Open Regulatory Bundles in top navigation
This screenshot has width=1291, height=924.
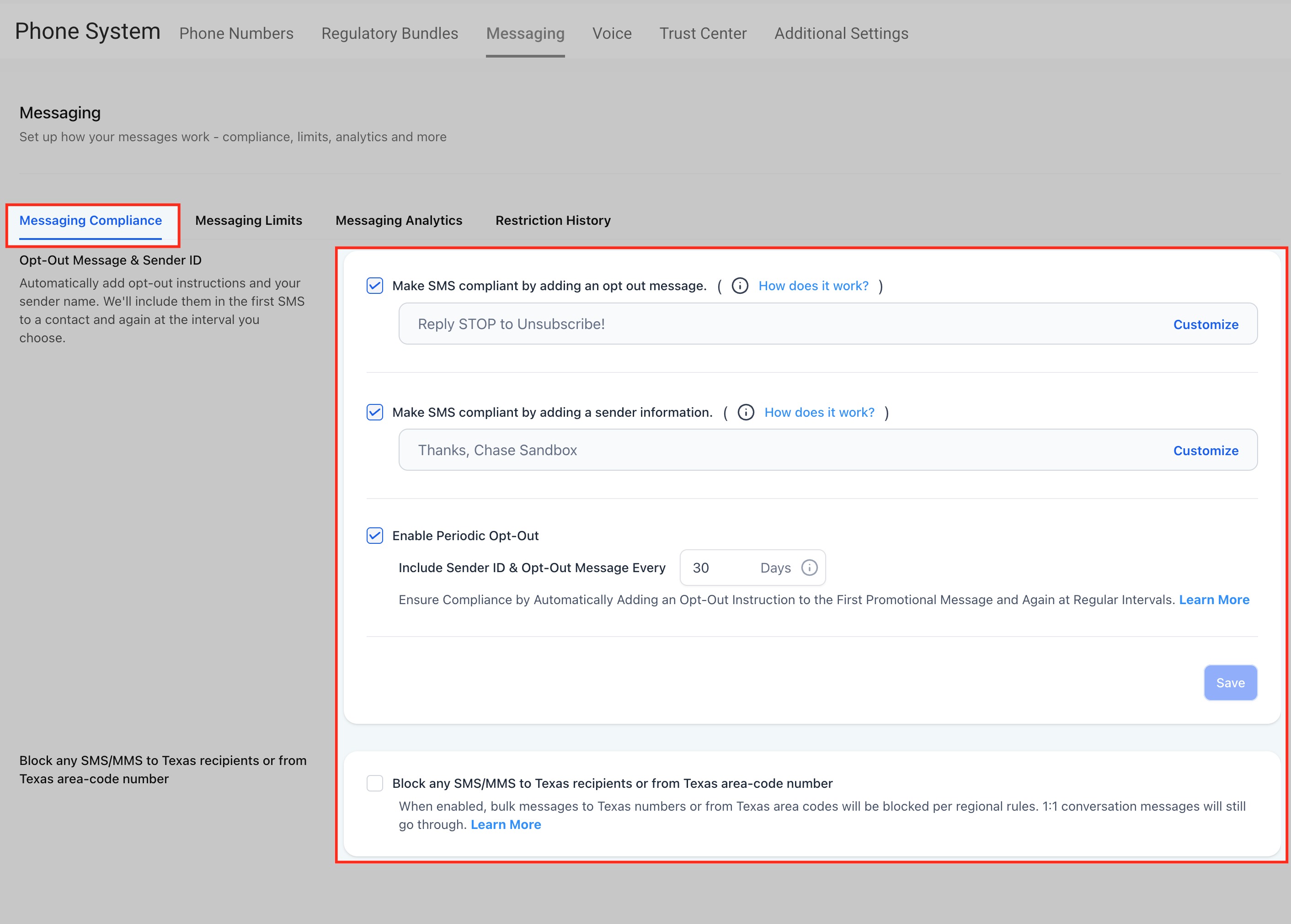(389, 33)
